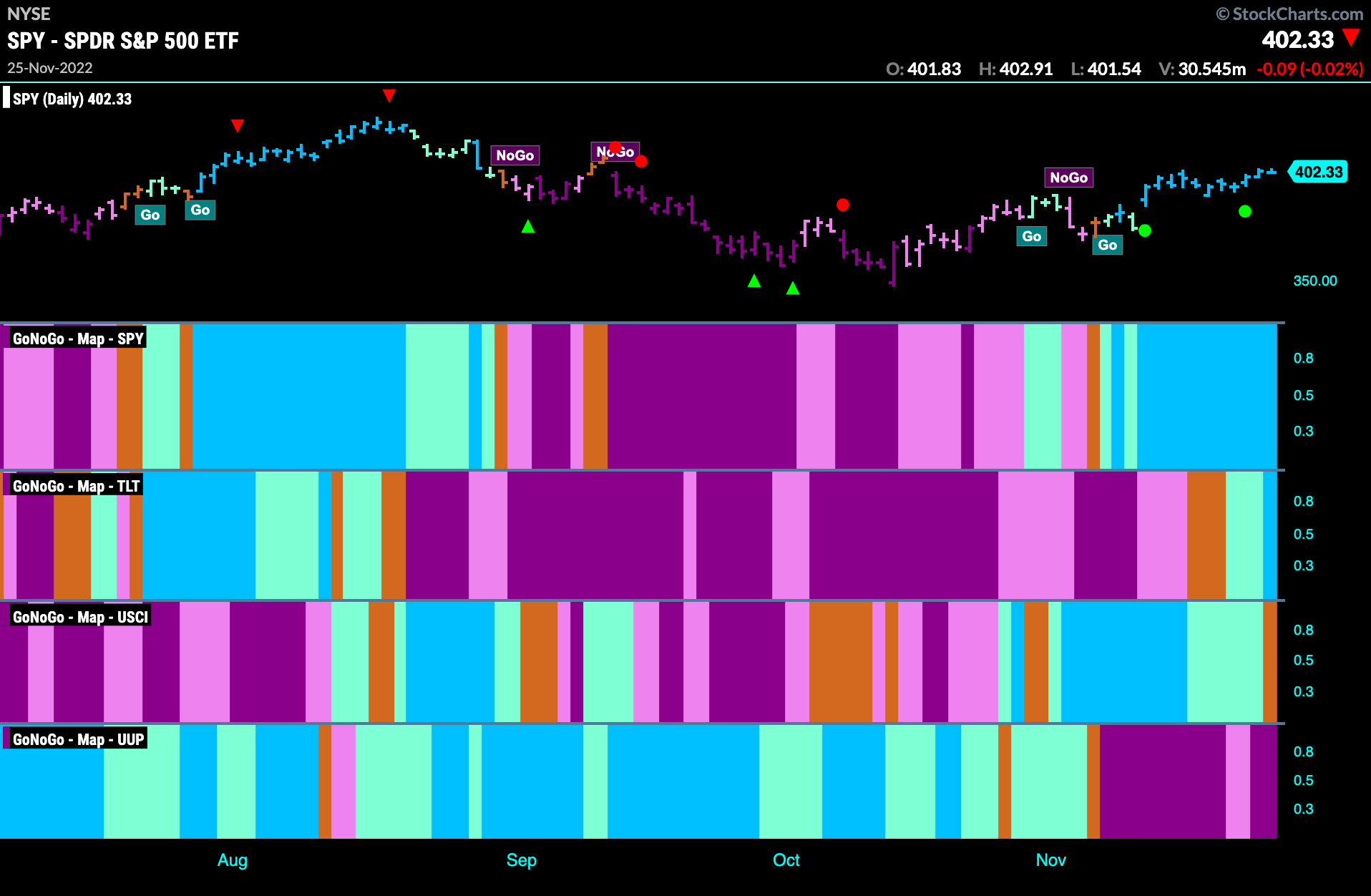This screenshot has width=1371, height=896.
Task: Click the red triangle marker above the August peak
Action: [x=389, y=95]
